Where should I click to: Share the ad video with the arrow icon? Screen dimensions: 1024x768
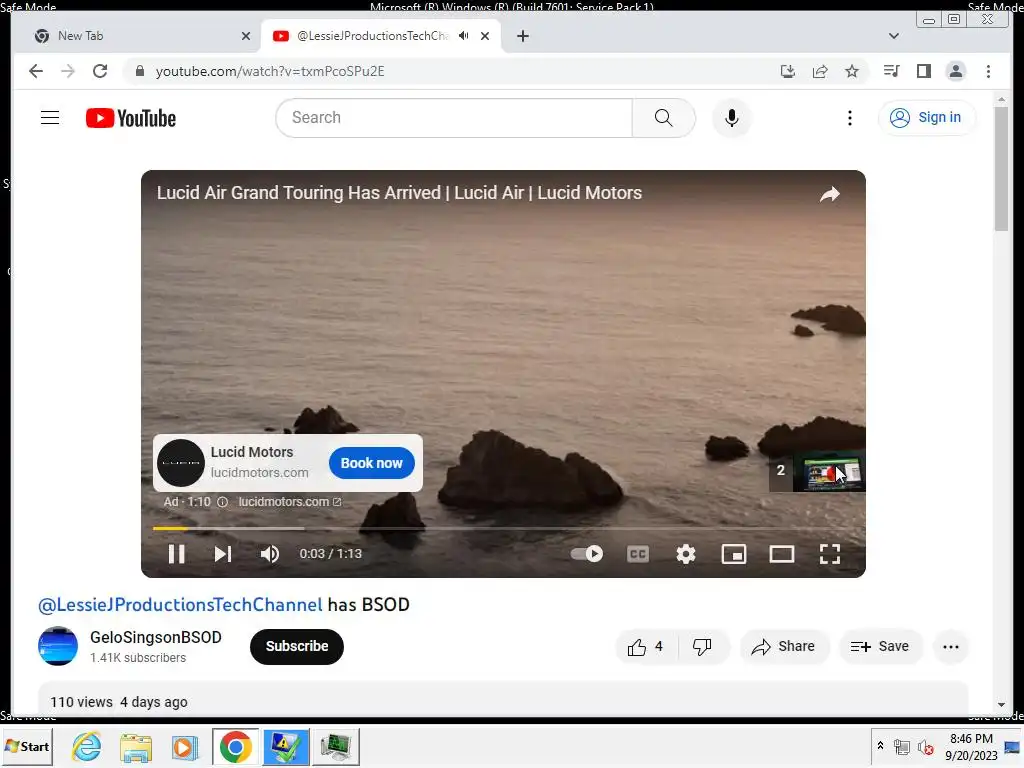pos(829,194)
